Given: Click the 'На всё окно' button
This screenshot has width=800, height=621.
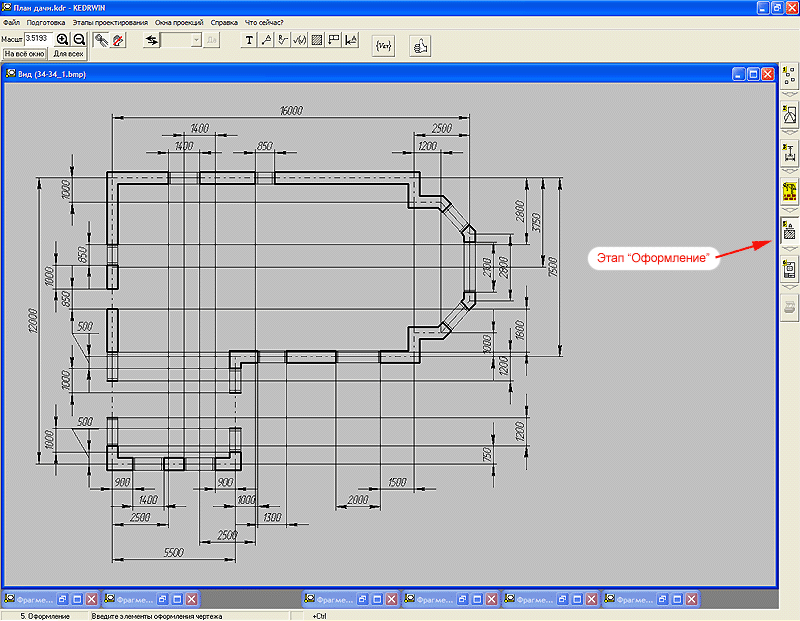Looking at the screenshot, I should (24, 54).
